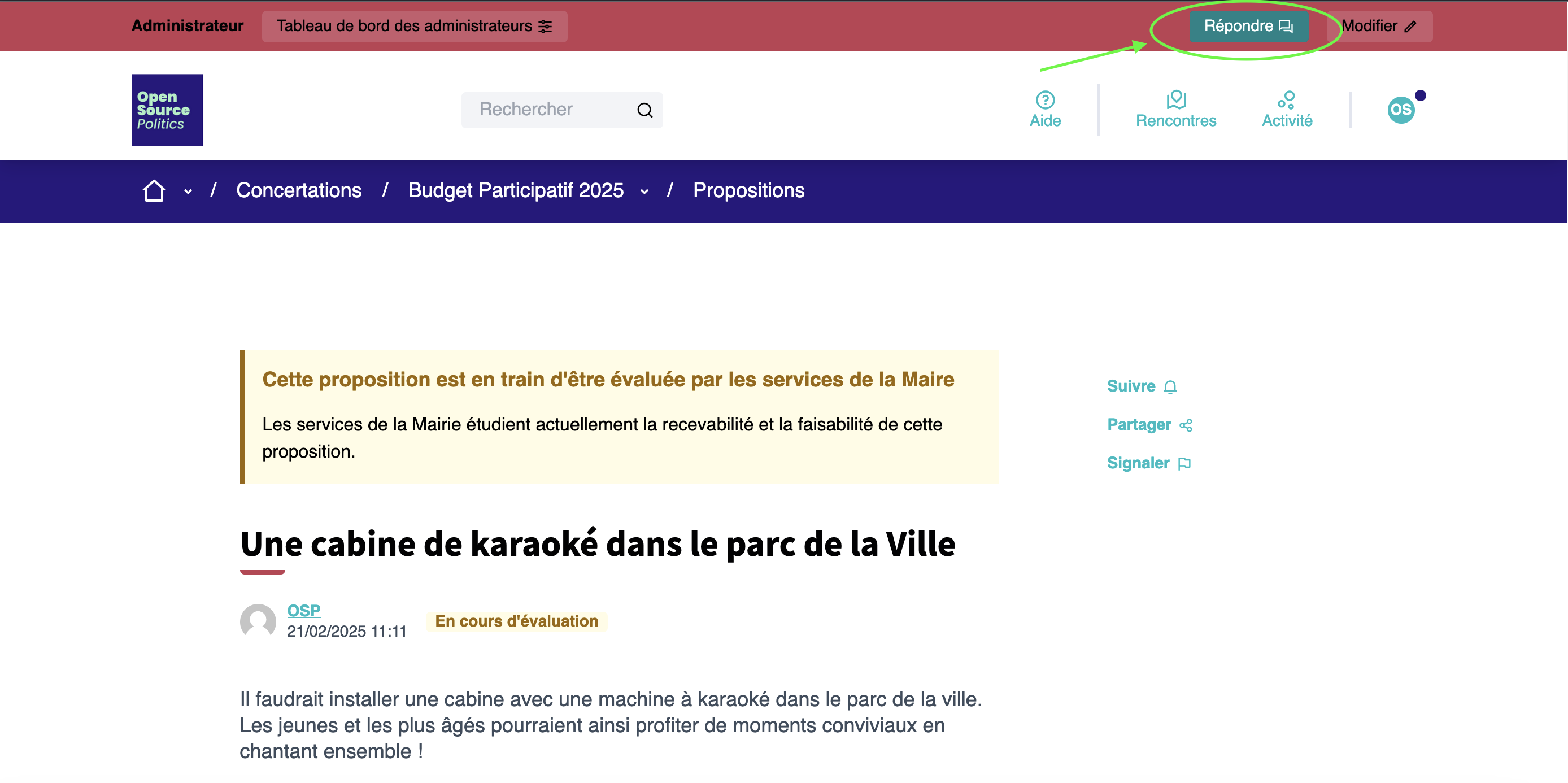Click the home icon in breadcrumb
This screenshot has height=783, width=1568.
click(x=154, y=190)
